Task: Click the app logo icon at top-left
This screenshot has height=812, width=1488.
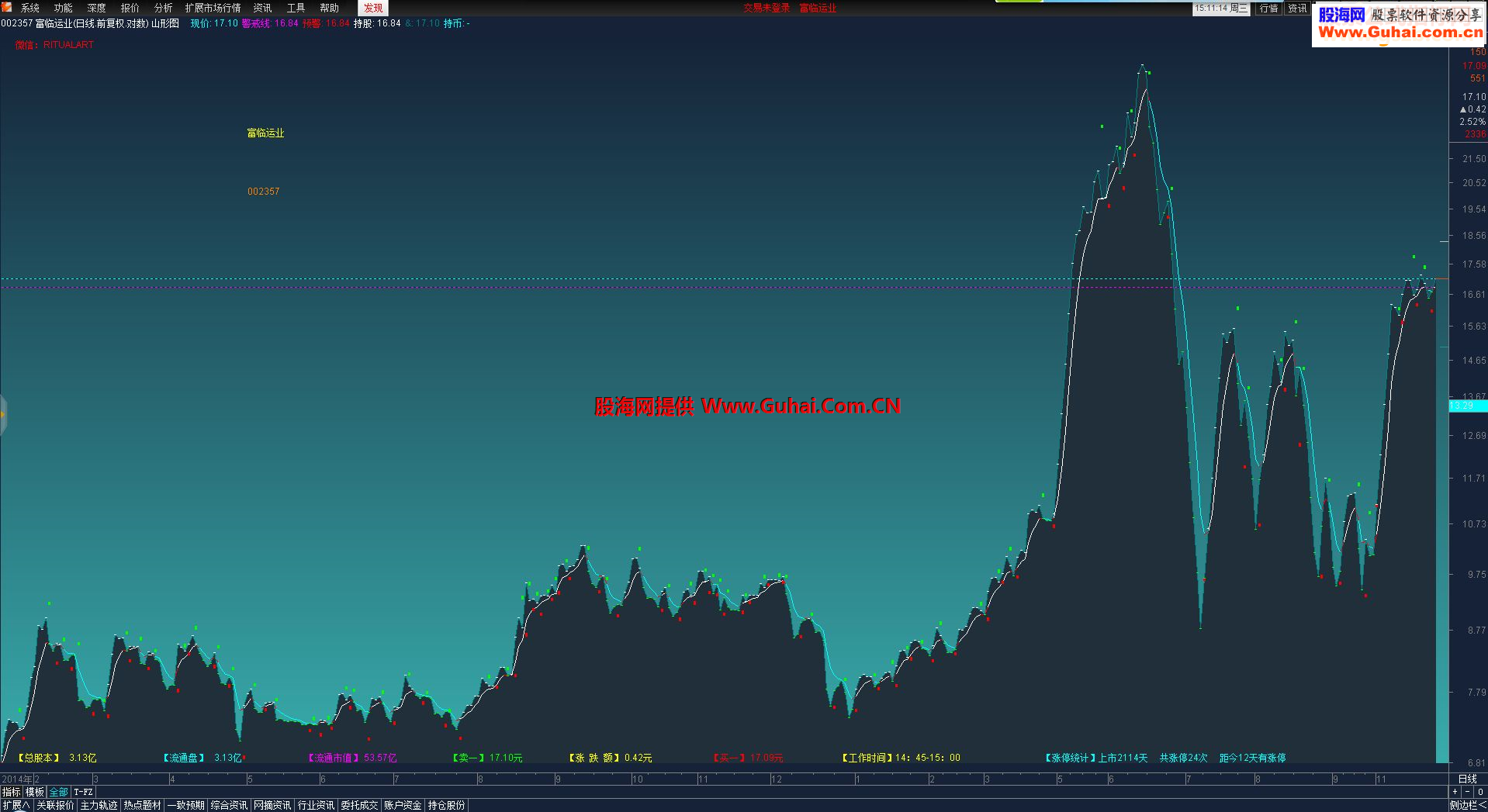Action: (6, 7)
